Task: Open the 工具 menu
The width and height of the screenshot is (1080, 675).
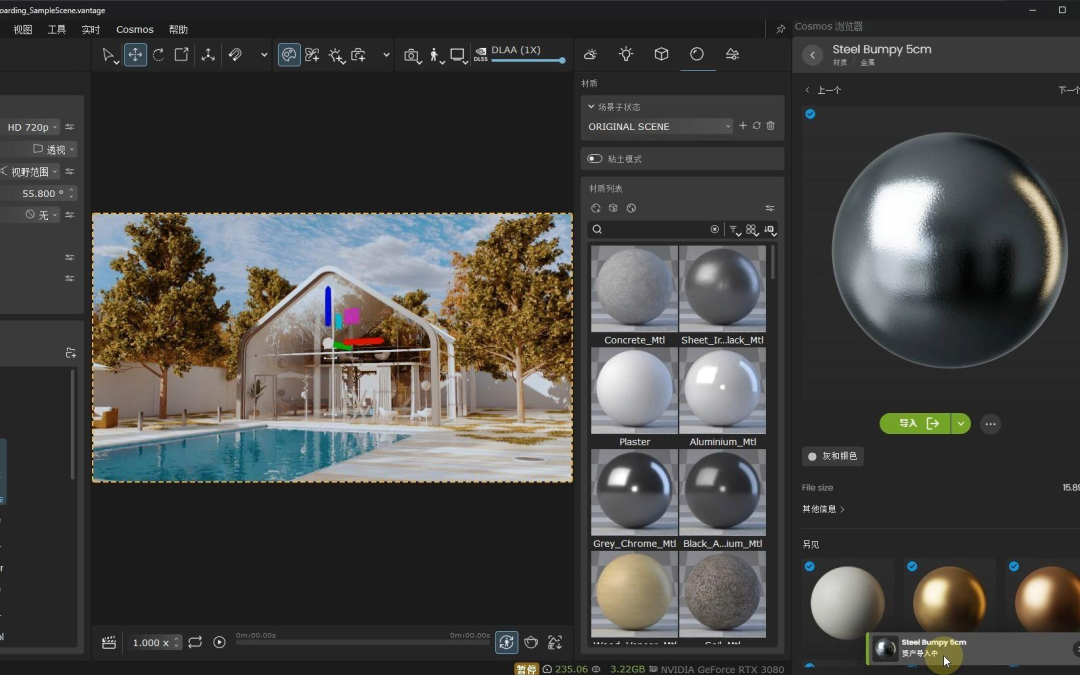Action: (56, 30)
